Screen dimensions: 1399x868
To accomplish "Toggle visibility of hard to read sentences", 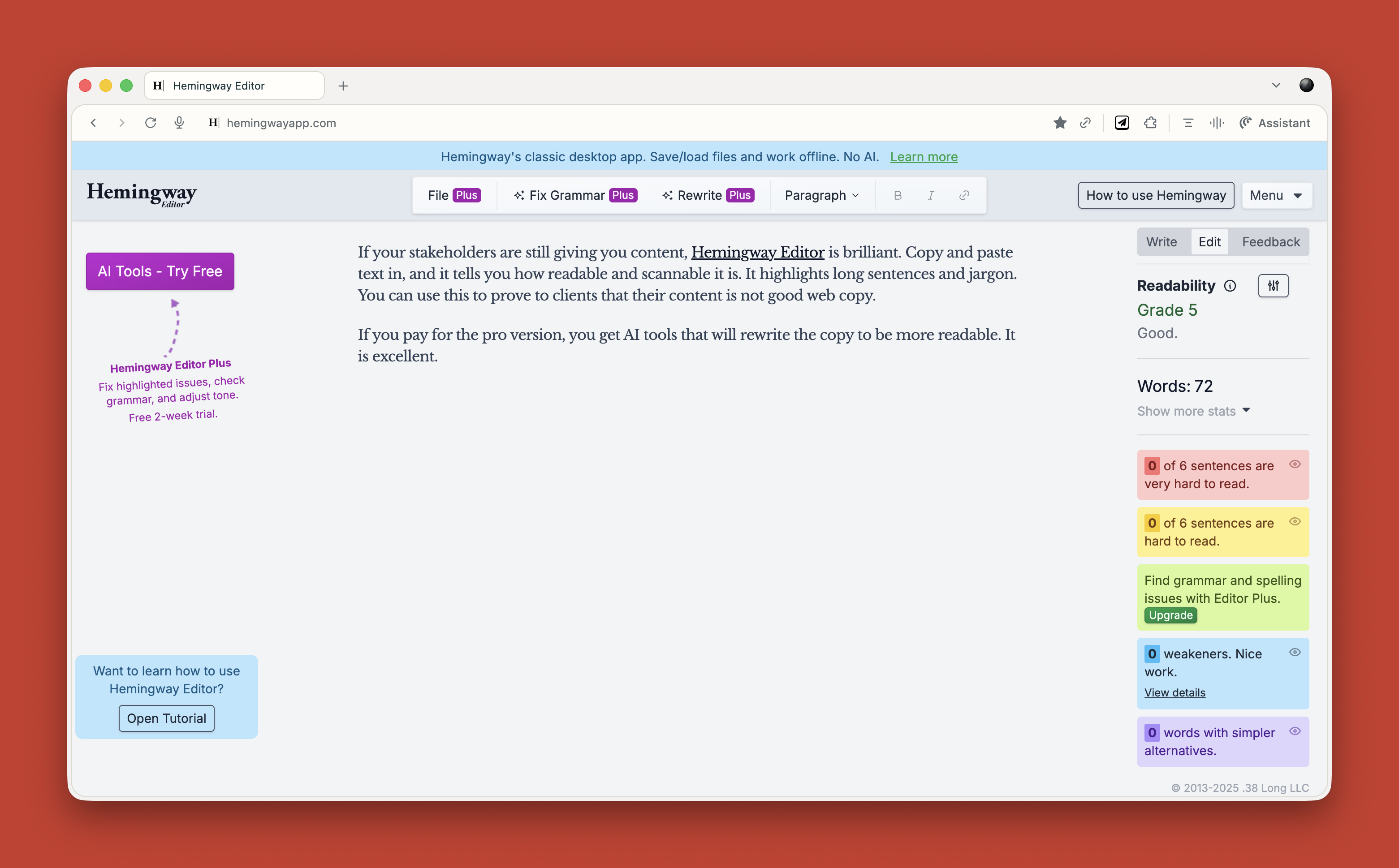I will pyautogui.click(x=1295, y=521).
